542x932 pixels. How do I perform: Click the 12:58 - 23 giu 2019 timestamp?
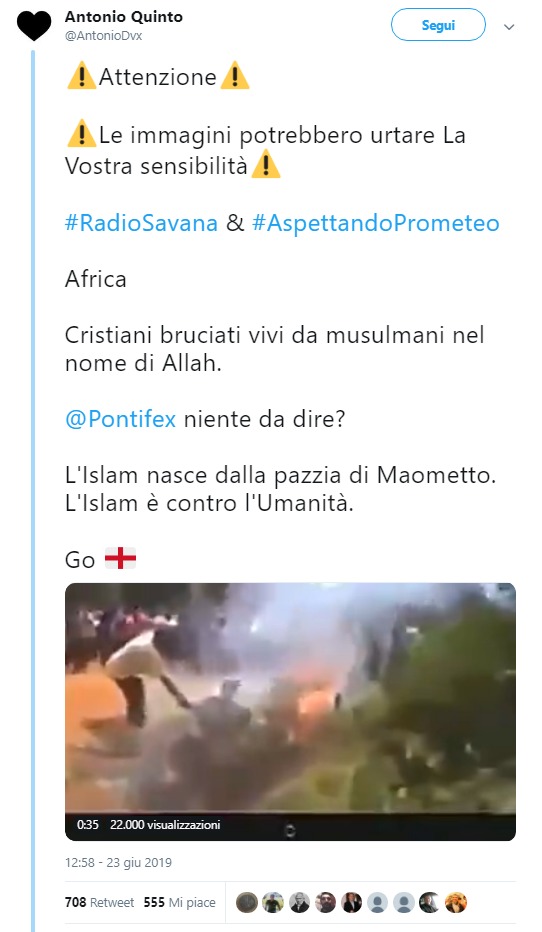[x=118, y=862]
